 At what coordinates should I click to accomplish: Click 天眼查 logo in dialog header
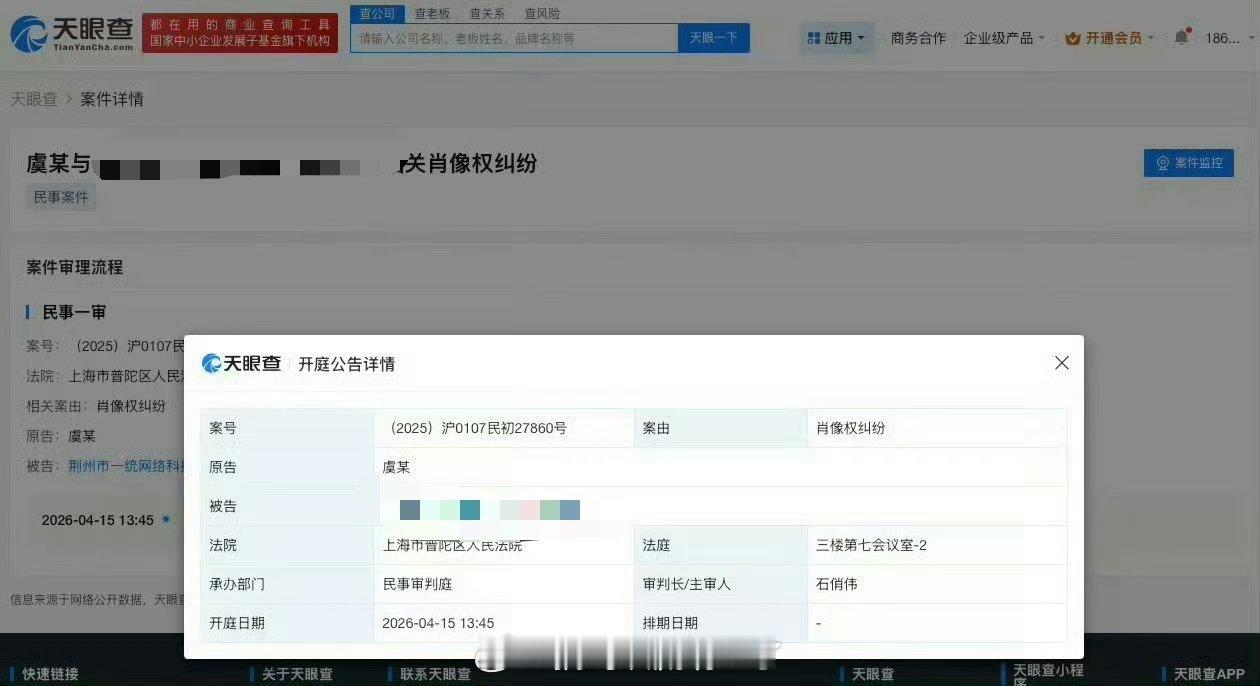[x=241, y=363]
